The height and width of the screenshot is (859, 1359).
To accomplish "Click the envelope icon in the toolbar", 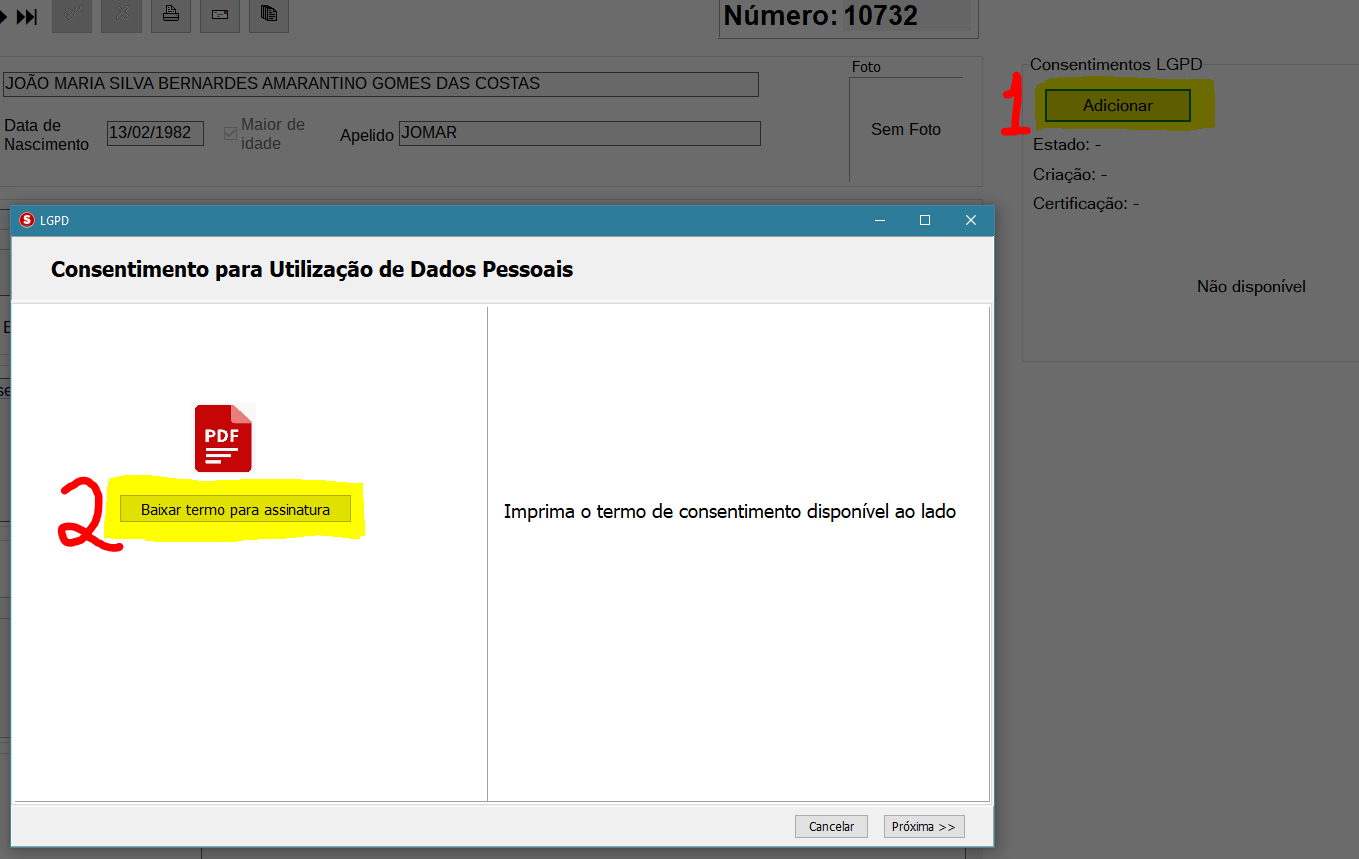I will point(220,14).
